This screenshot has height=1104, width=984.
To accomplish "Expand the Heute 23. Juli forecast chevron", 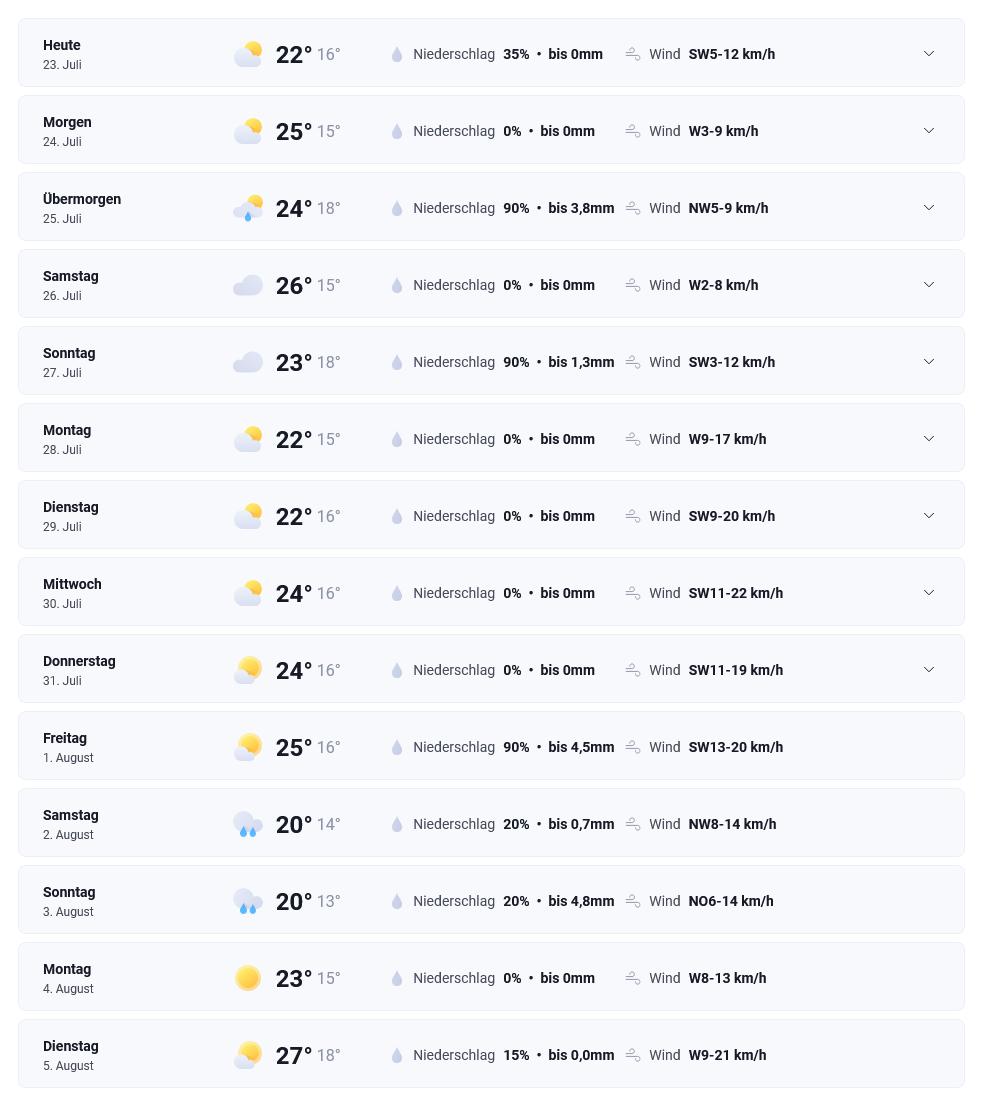I will 928,54.
